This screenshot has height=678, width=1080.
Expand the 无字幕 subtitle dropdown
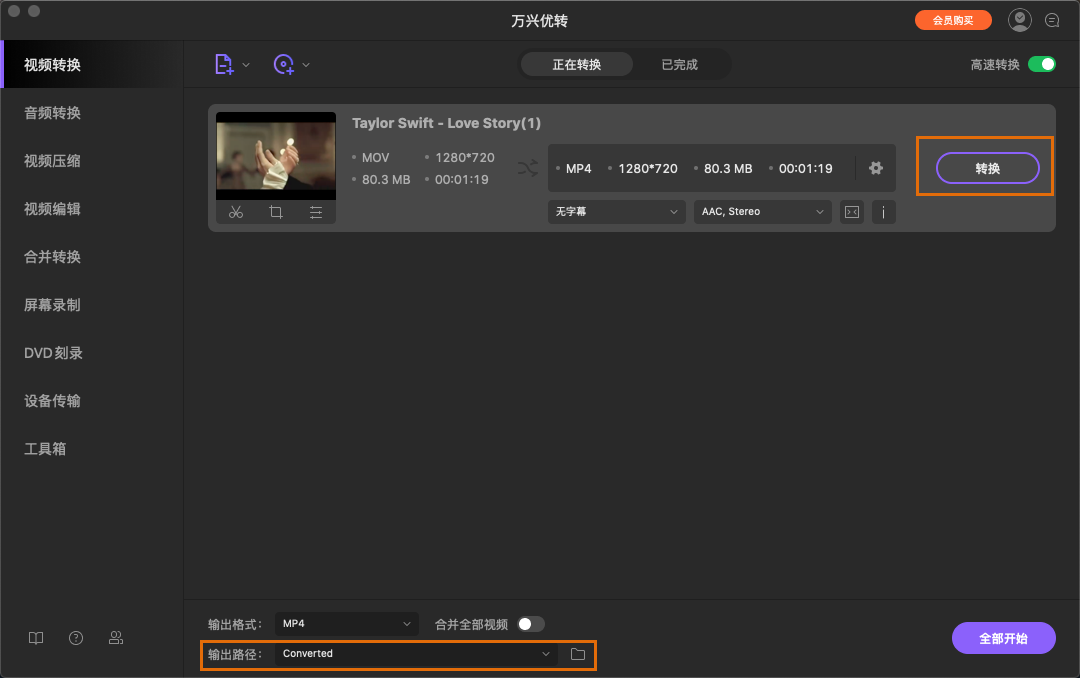[616, 212]
